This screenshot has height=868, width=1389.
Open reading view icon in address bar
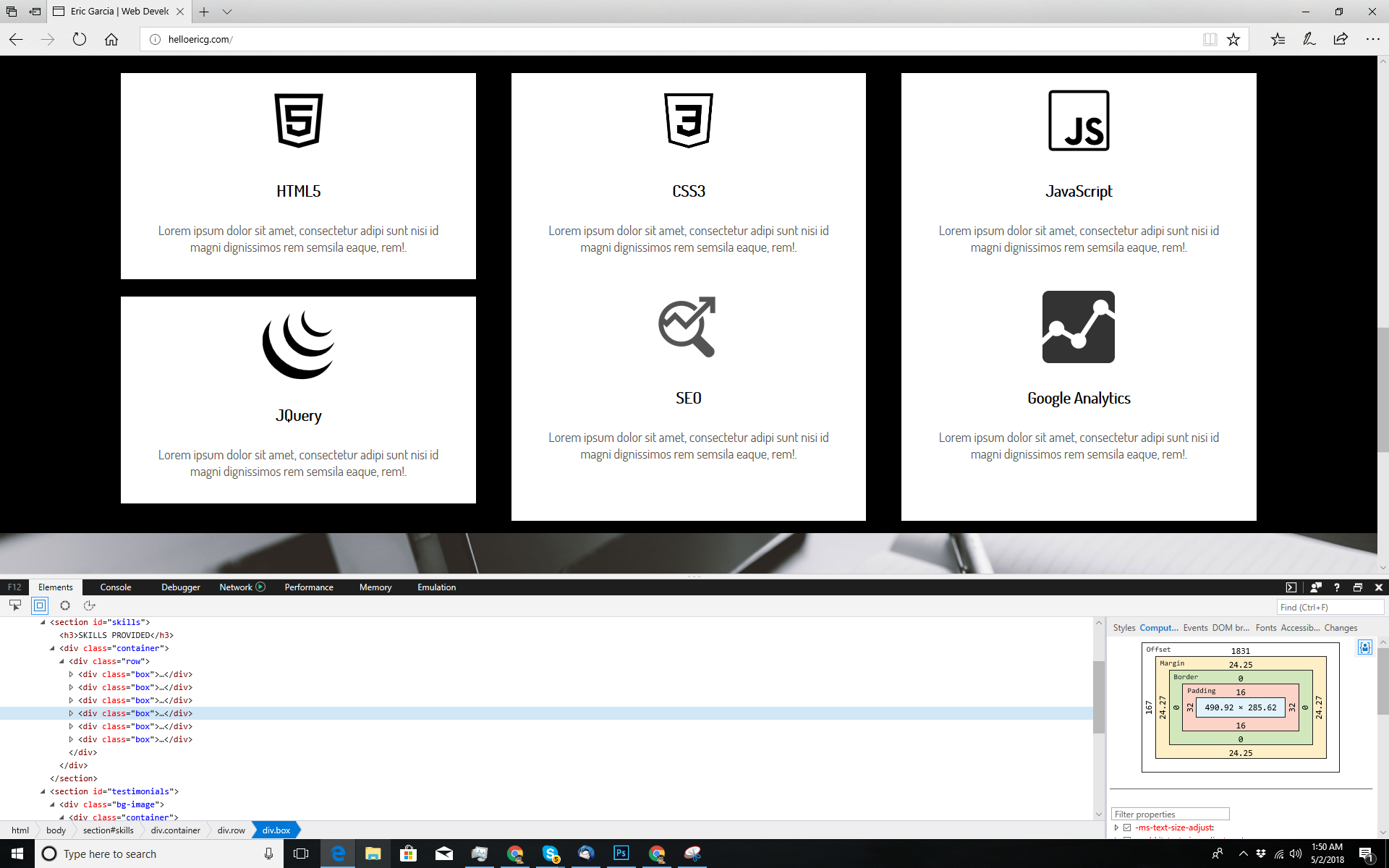(1210, 39)
